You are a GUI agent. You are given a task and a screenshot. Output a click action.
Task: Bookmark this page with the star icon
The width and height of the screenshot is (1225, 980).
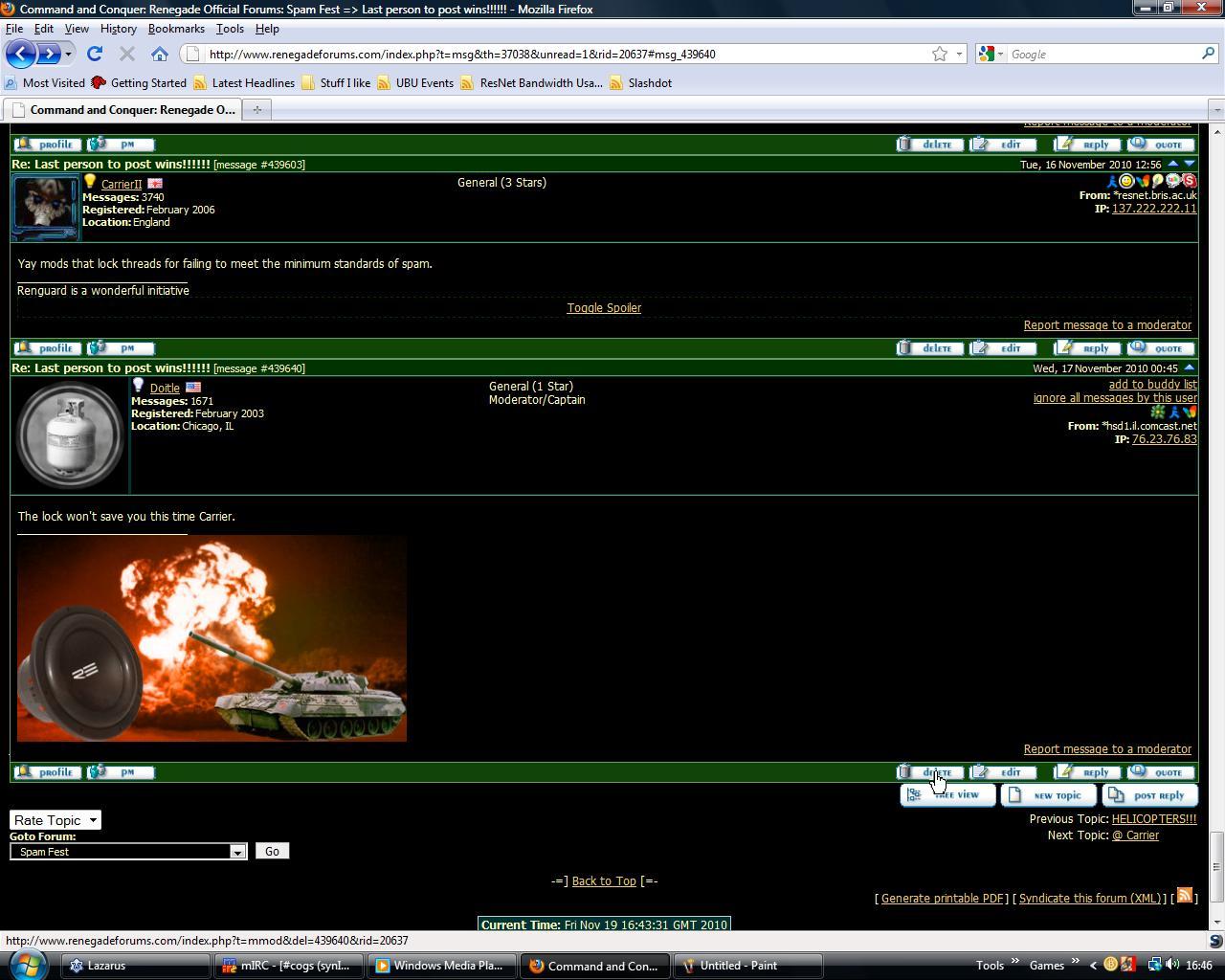pyautogui.click(x=940, y=54)
